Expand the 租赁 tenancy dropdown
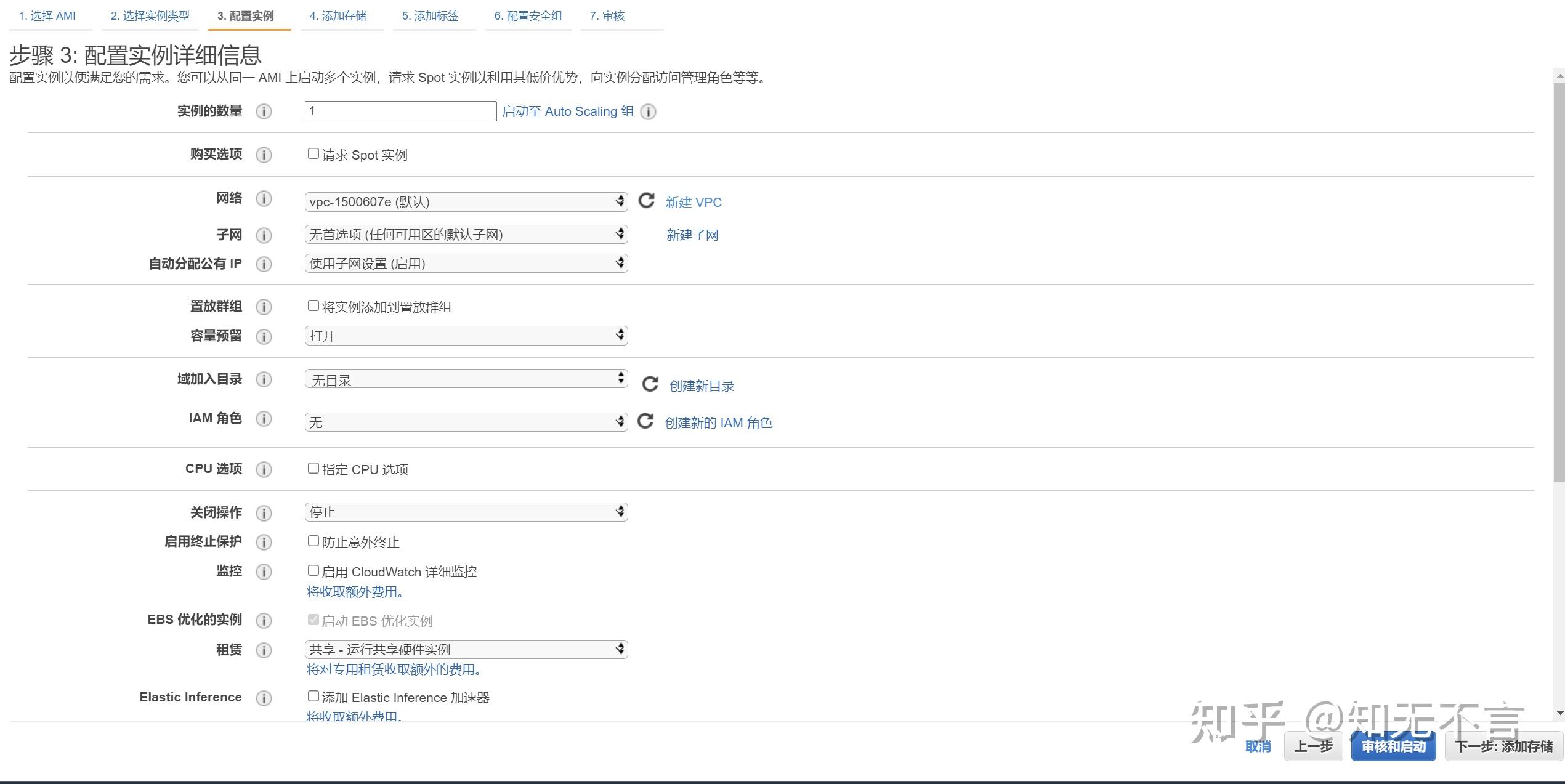This screenshot has height=784, width=1565. pos(466,649)
